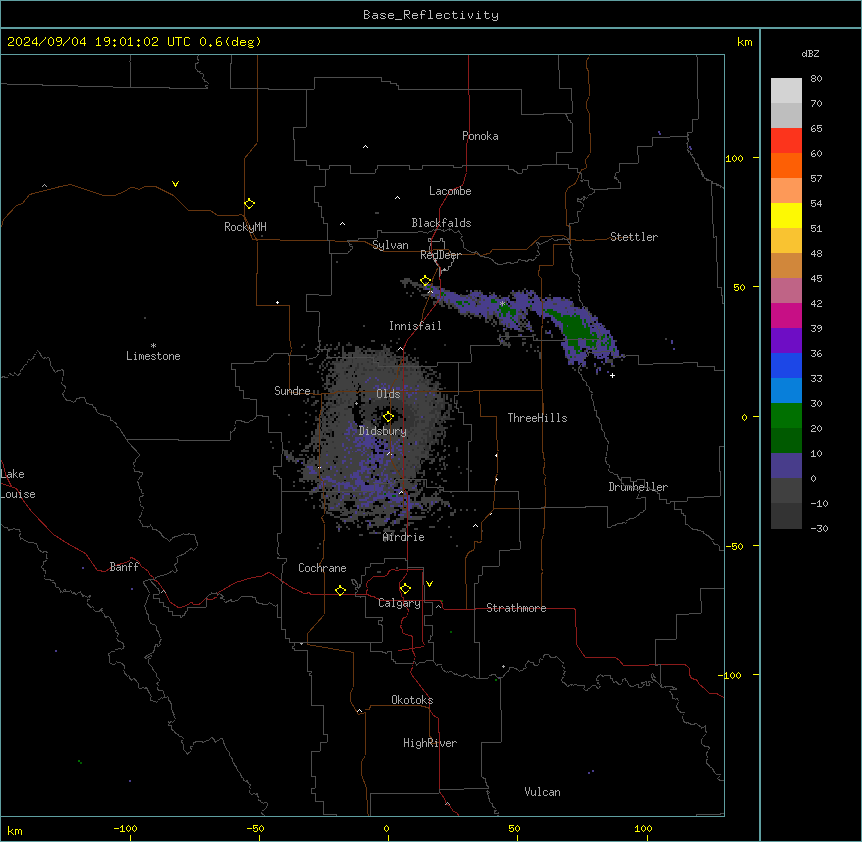862x842 pixels.
Task: Click the Innisfail city label
Action: (415, 326)
